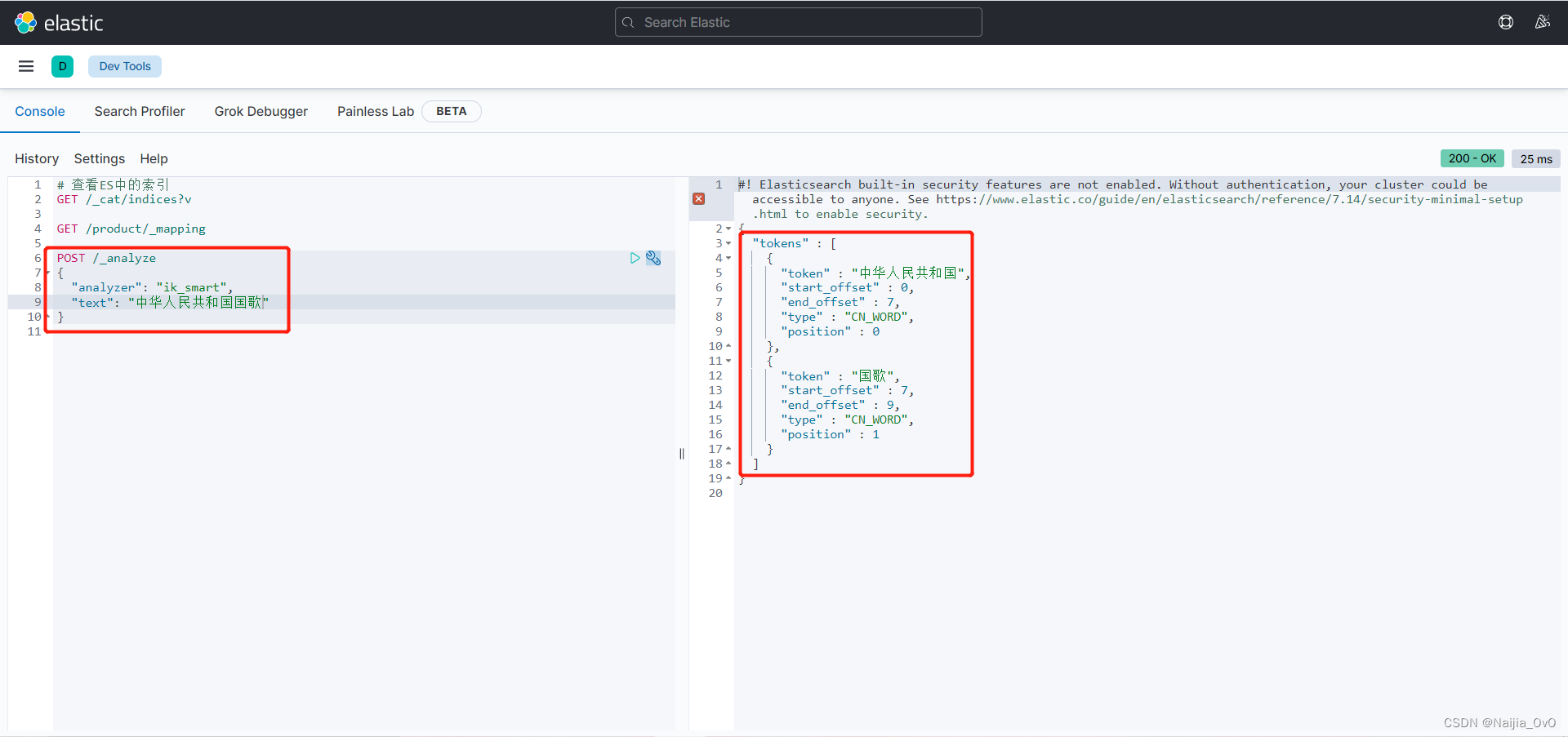
Task: Open the help menu icon
Action: [1506, 22]
